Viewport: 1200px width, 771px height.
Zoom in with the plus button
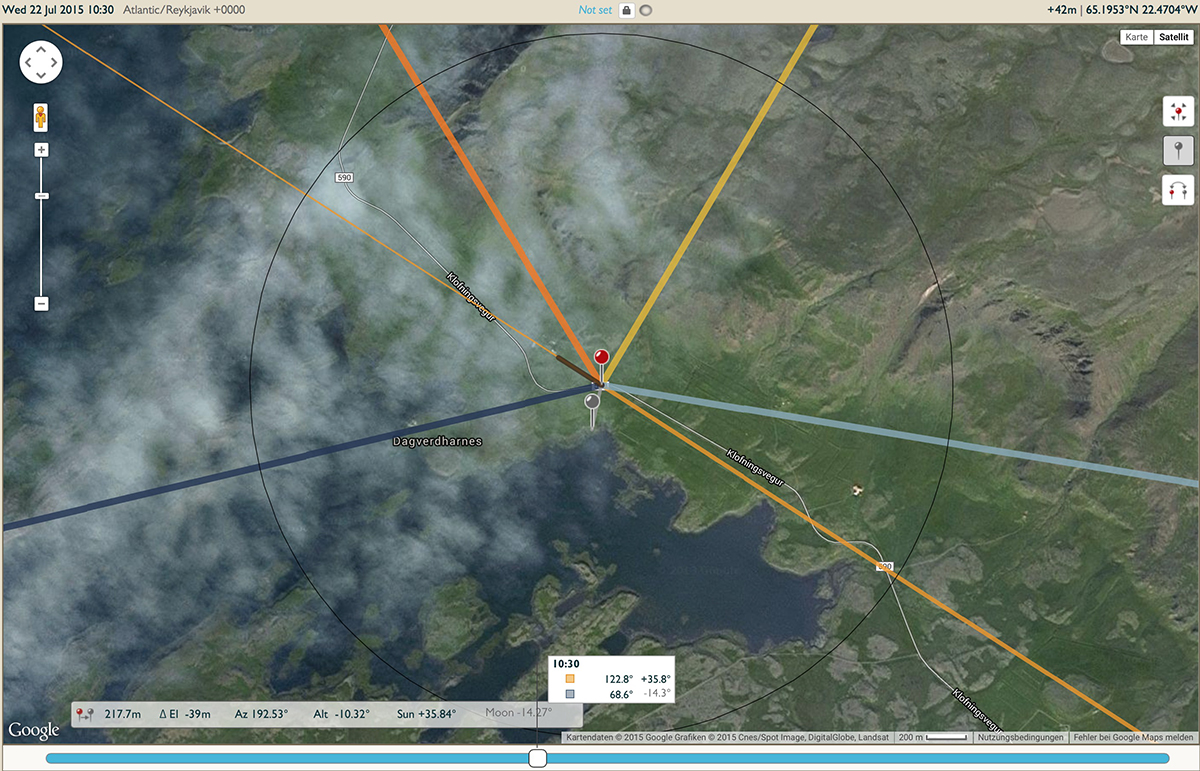(41, 150)
